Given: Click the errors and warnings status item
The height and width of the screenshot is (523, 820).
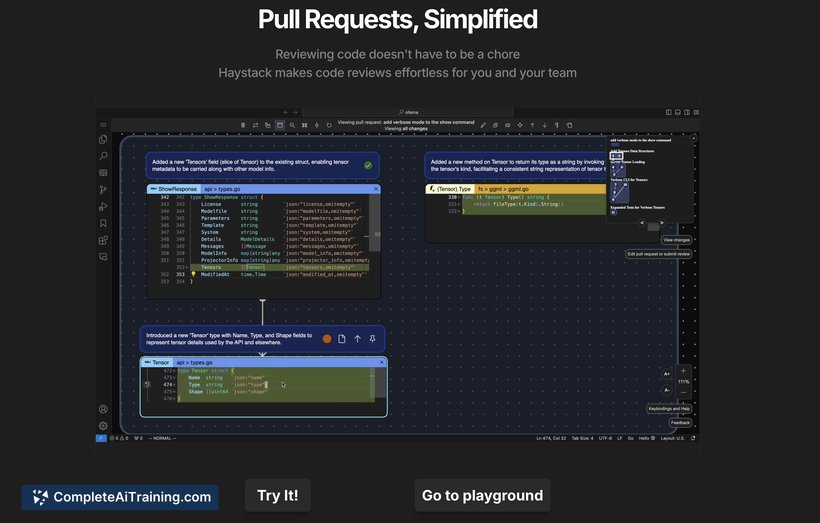Looking at the screenshot, I should click(x=119, y=438).
